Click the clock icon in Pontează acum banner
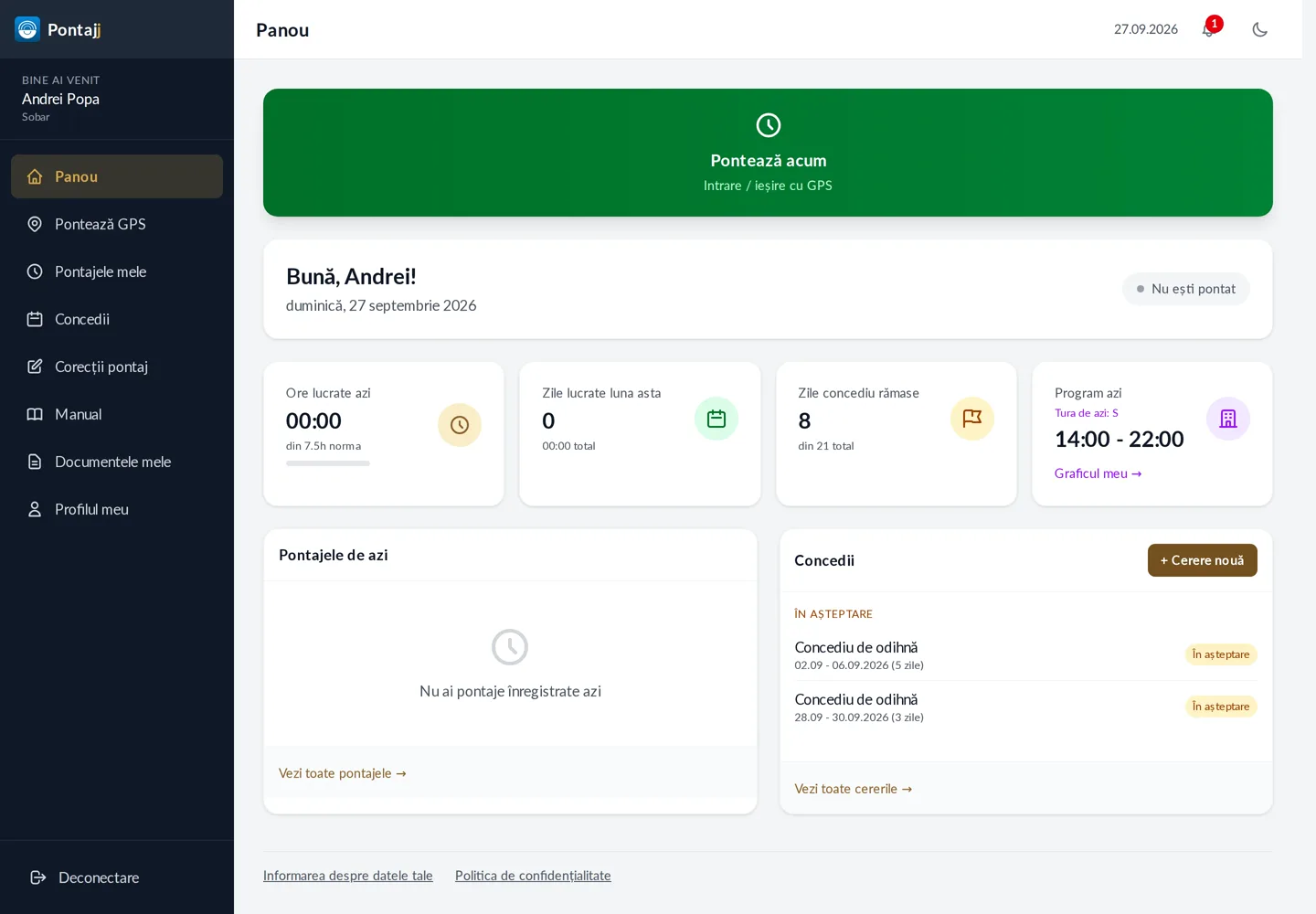 [x=769, y=125]
